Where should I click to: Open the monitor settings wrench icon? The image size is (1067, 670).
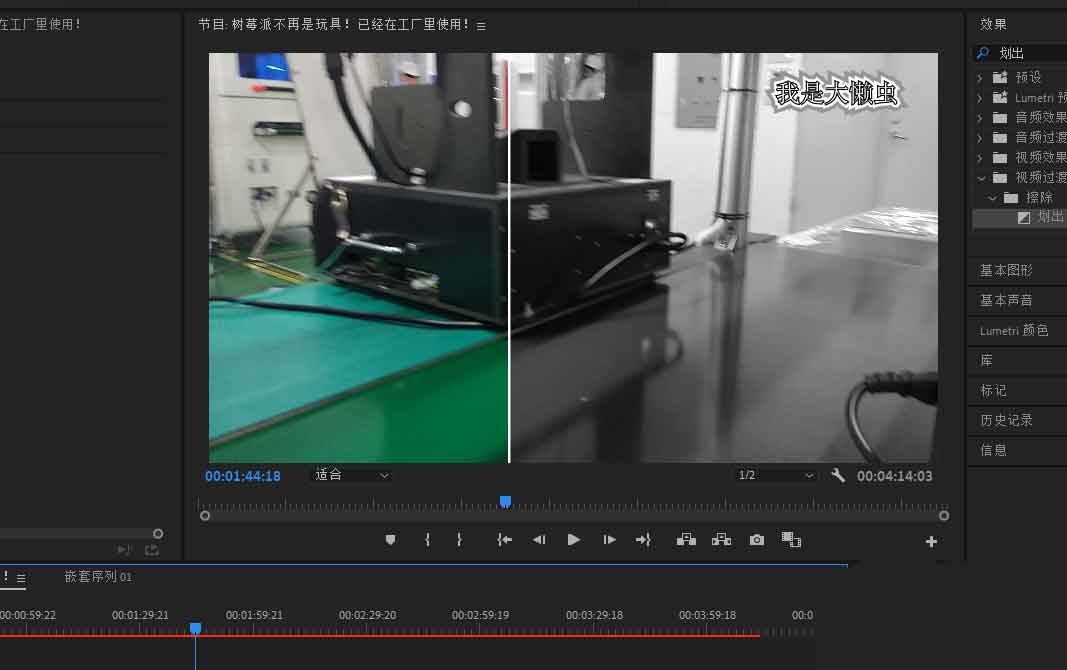coord(838,476)
